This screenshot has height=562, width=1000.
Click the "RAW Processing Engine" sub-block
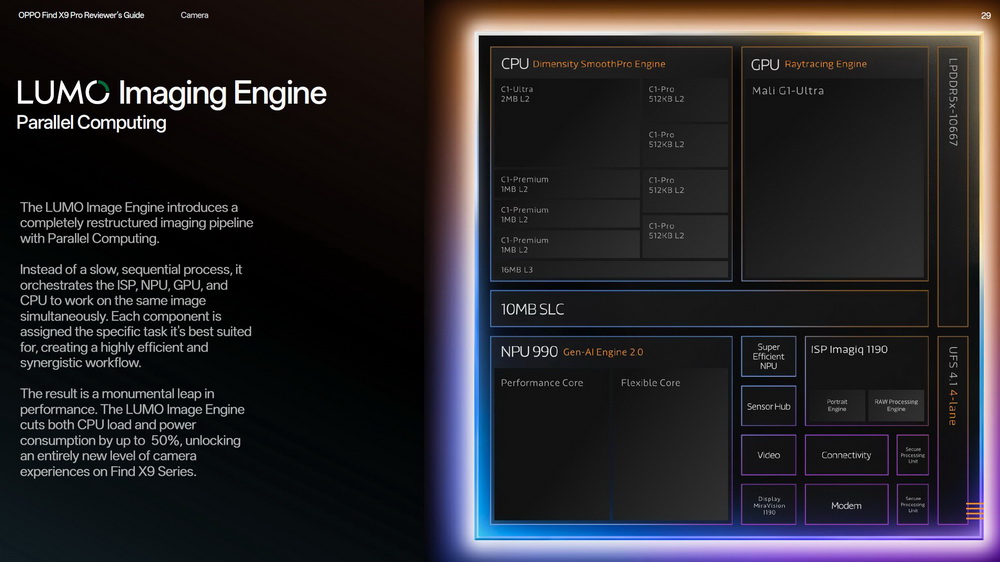click(x=896, y=405)
